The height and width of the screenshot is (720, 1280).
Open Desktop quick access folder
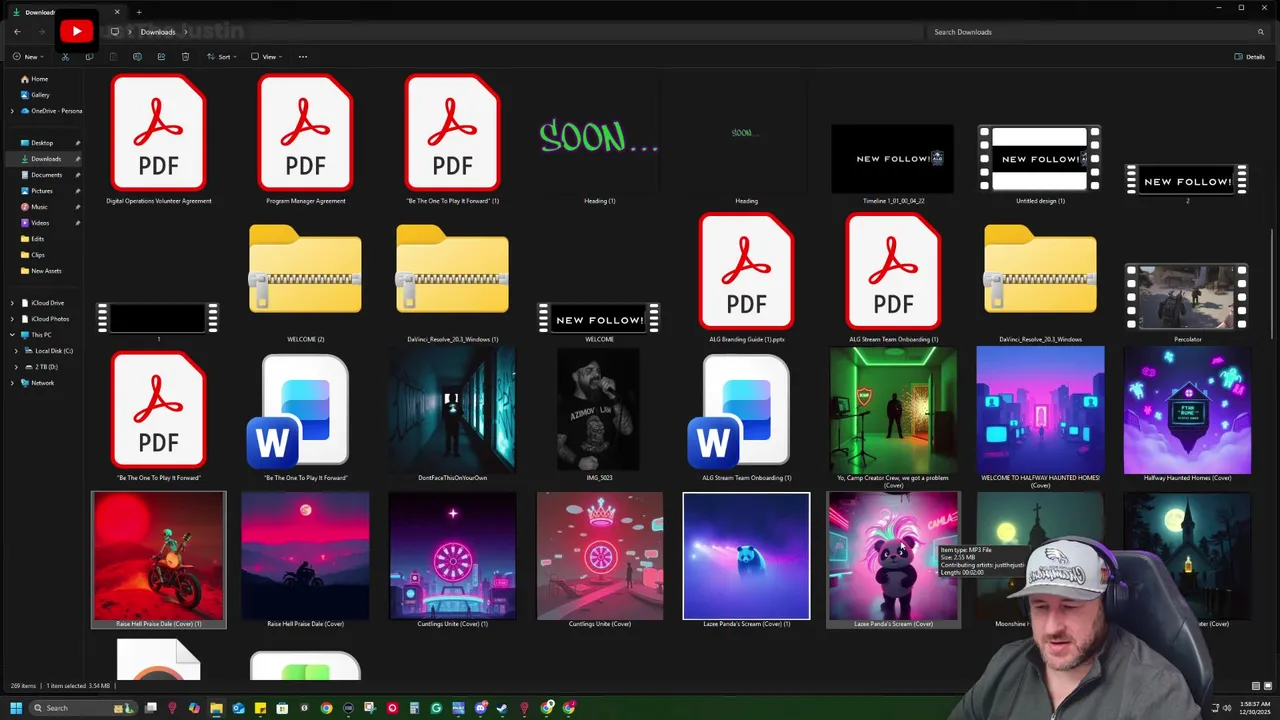point(42,143)
